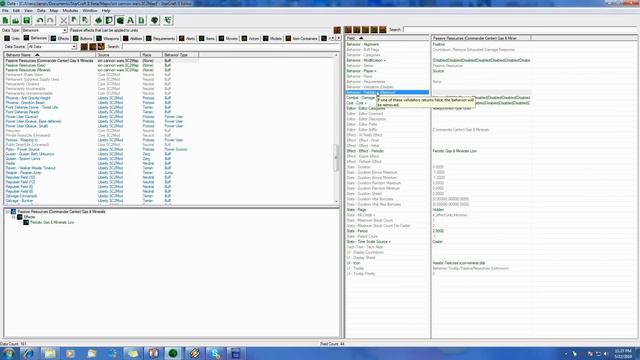Click brown icon directly left of right Search label
Screen dimensions: 640x360
382,30
